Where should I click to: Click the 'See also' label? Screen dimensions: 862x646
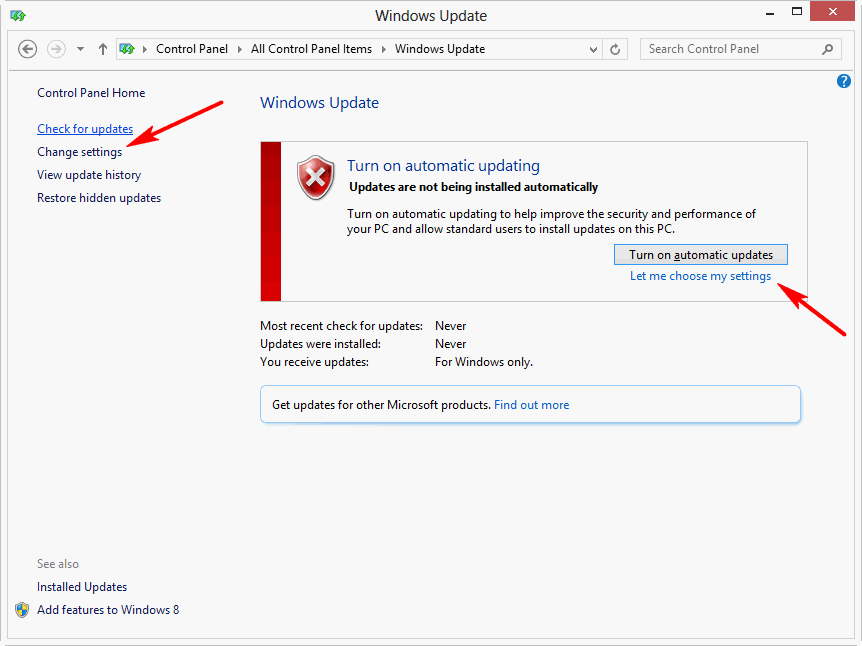click(58, 564)
